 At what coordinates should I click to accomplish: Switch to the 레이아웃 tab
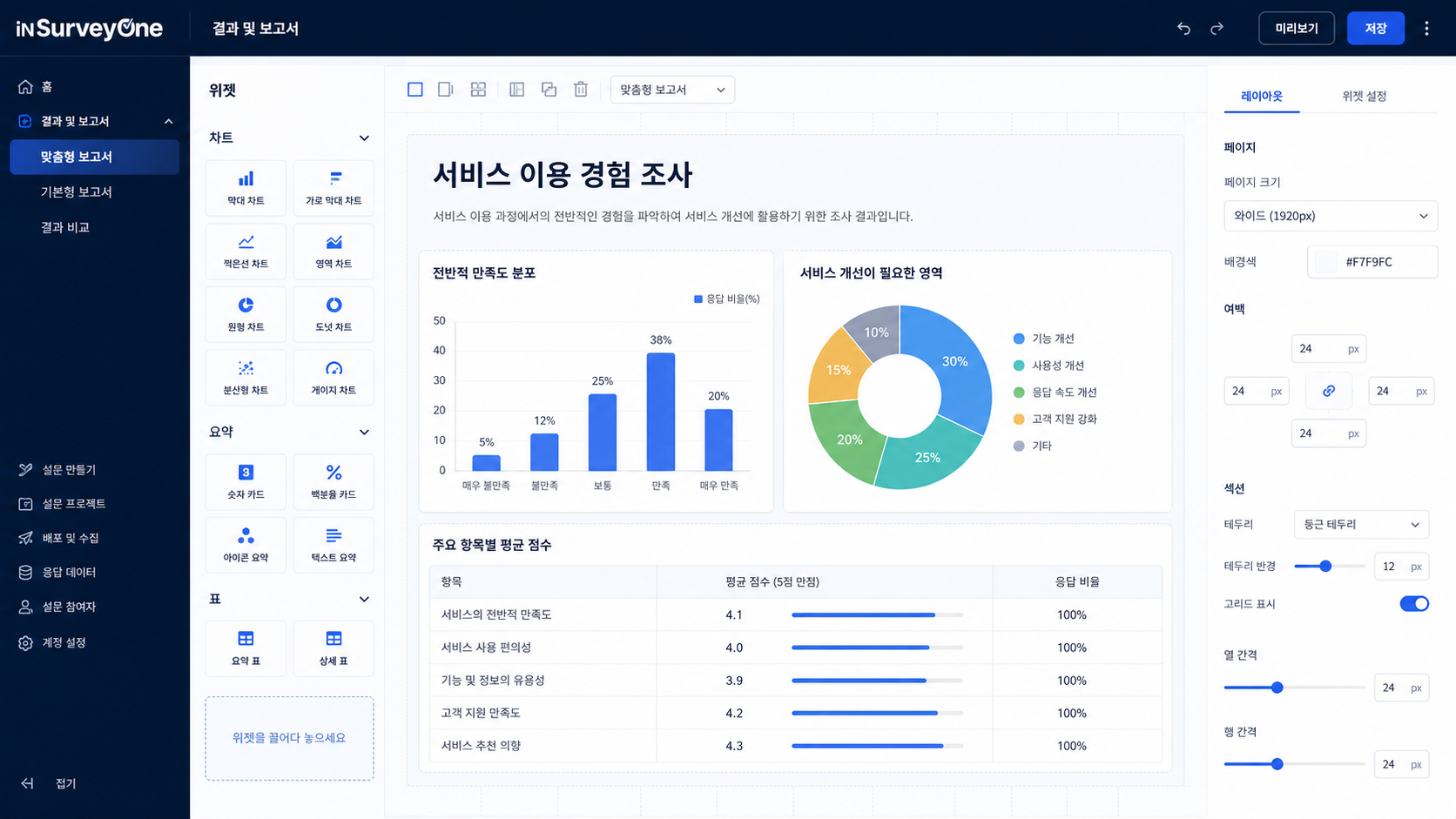1262,96
